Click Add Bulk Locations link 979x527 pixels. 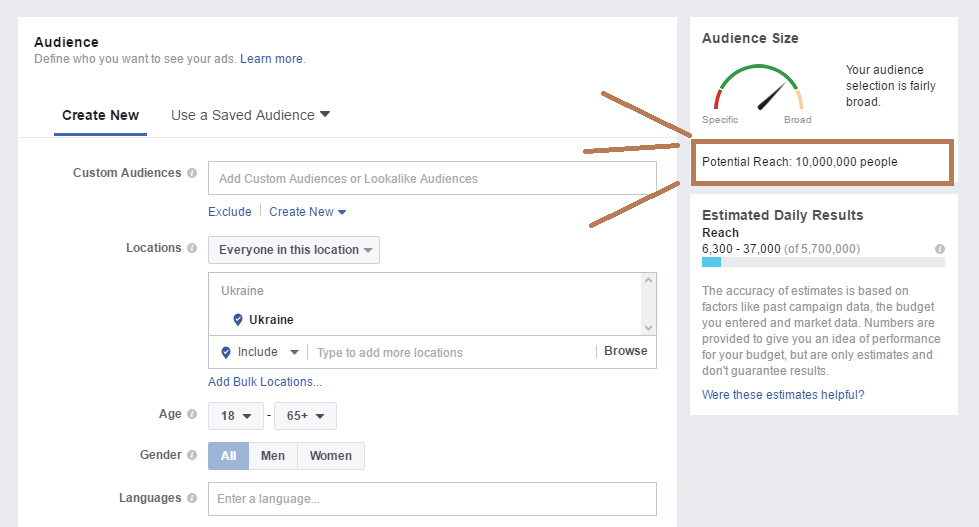click(265, 382)
